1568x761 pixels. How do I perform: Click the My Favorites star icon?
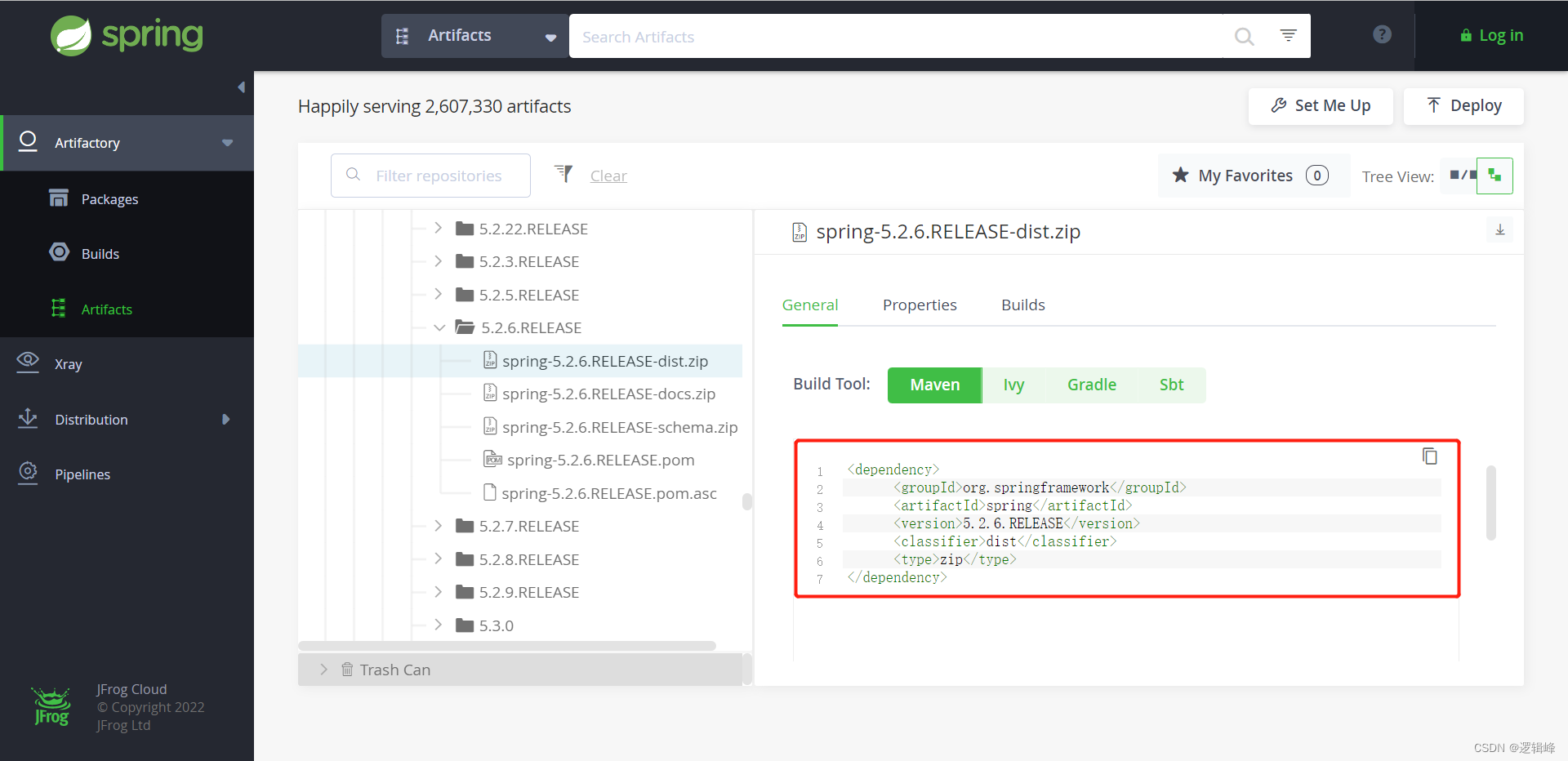1180,175
